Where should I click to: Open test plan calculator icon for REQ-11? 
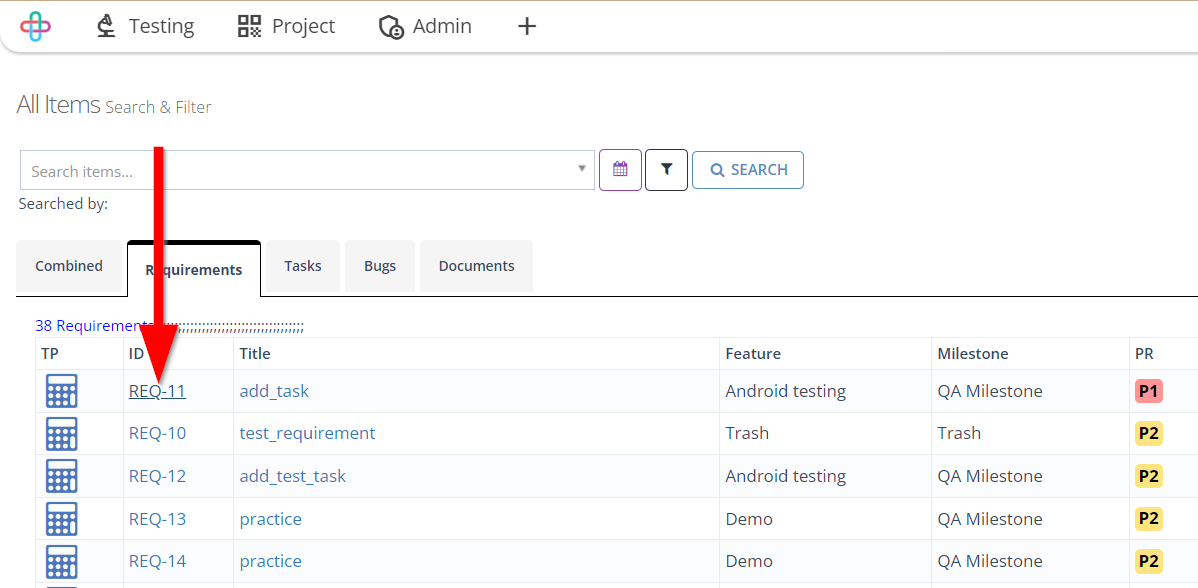(62, 391)
